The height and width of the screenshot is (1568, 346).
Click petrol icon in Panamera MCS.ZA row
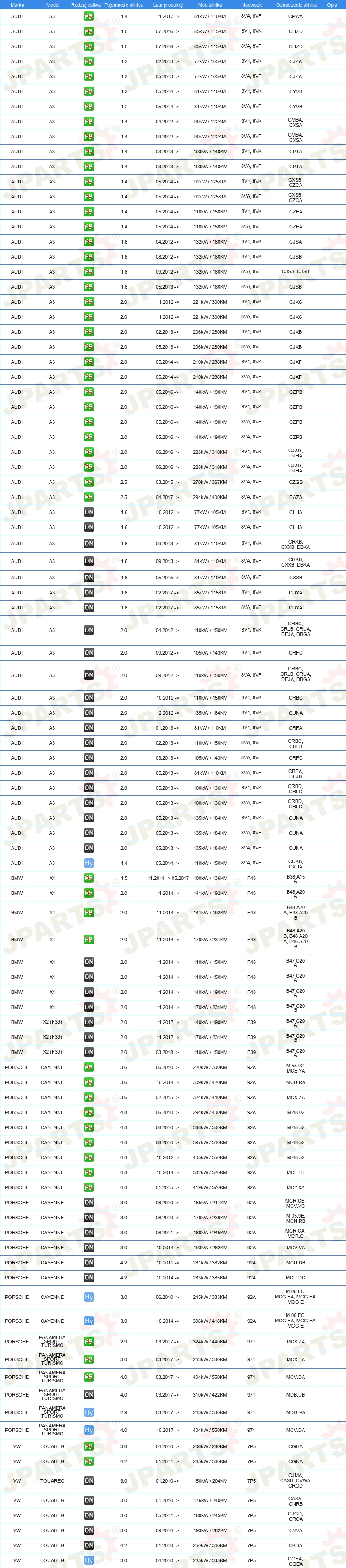tap(89, 1342)
